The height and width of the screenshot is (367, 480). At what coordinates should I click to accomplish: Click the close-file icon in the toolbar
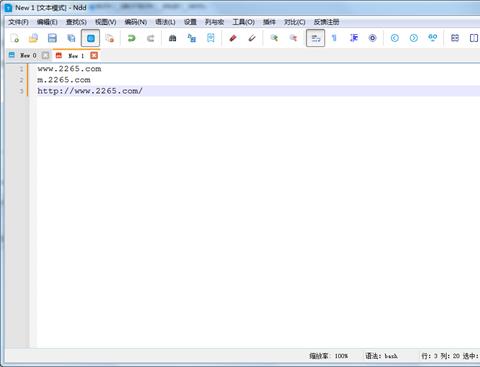(x=110, y=38)
